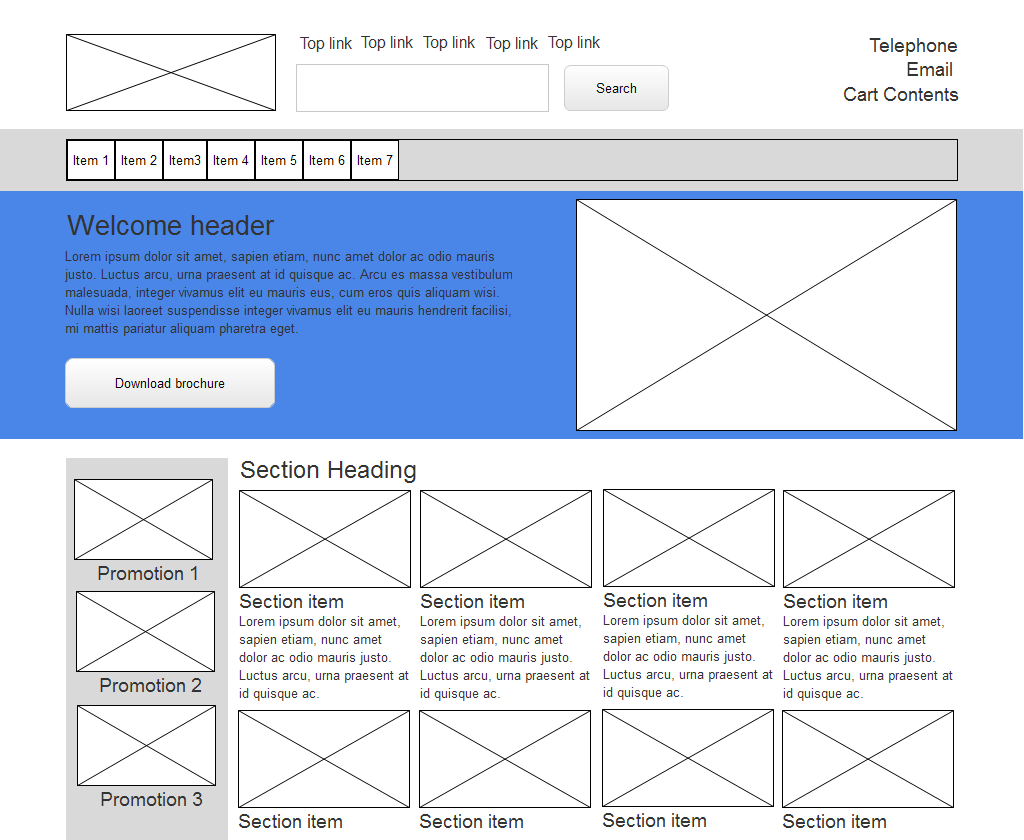Open fourth section item image in top row

tap(869, 539)
